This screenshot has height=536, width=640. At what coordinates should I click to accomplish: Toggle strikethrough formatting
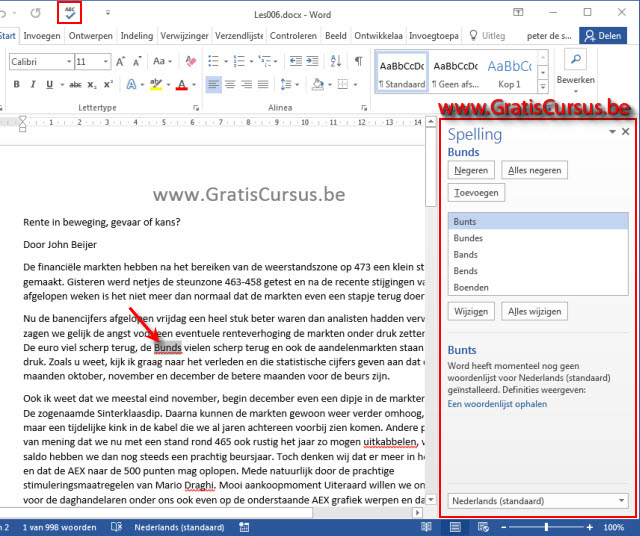(x=75, y=85)
